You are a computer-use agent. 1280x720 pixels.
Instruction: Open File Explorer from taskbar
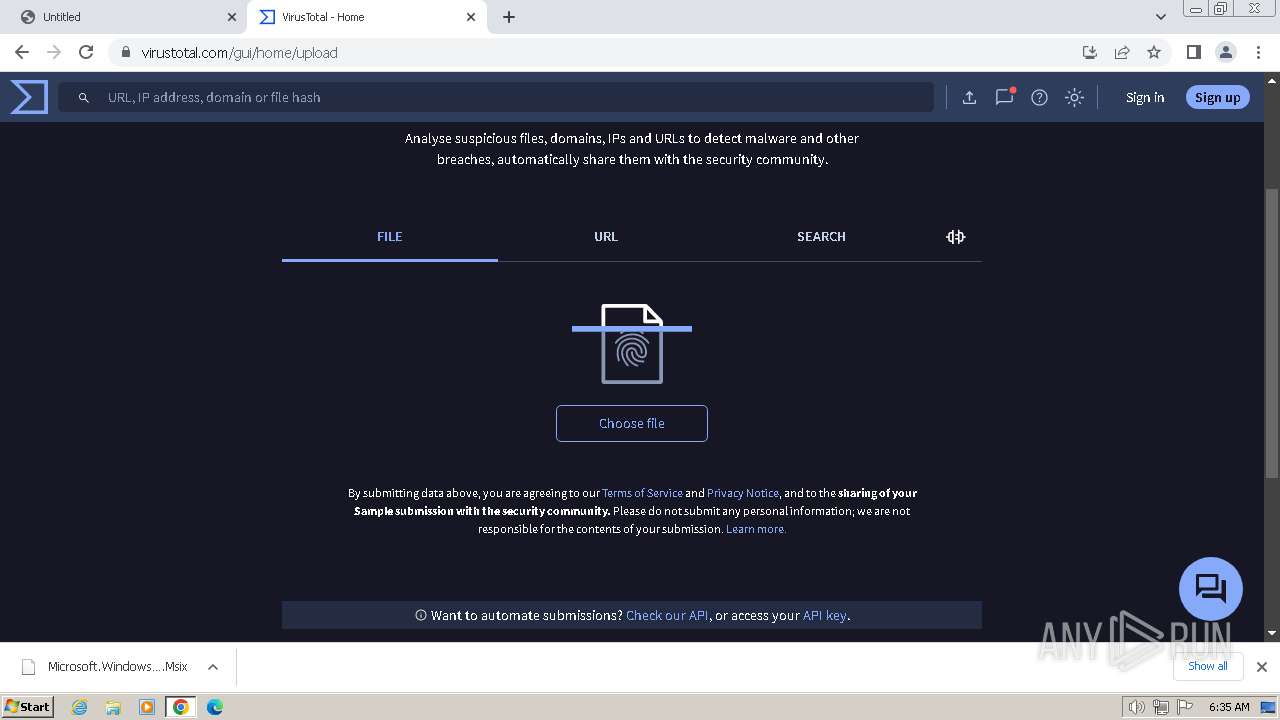(x=113, y=707)
